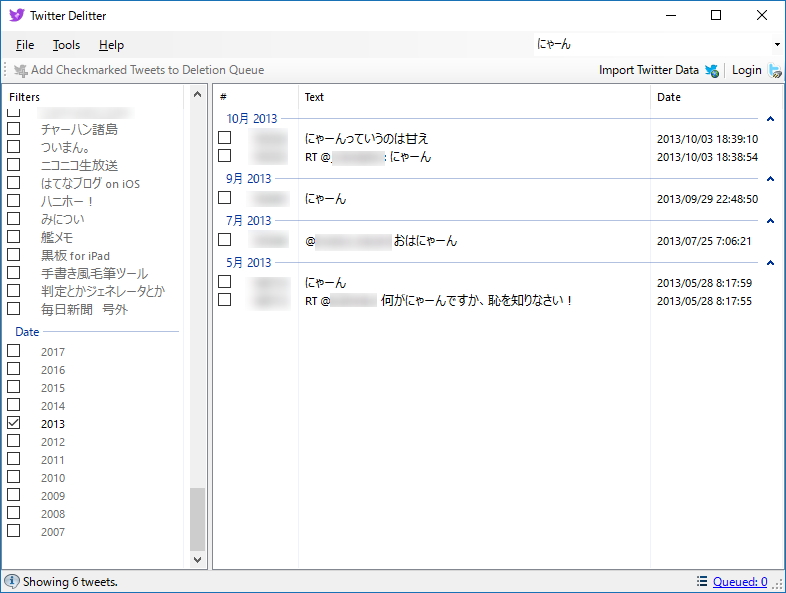
Task: Open the Help menu
Action: point(111,45)
